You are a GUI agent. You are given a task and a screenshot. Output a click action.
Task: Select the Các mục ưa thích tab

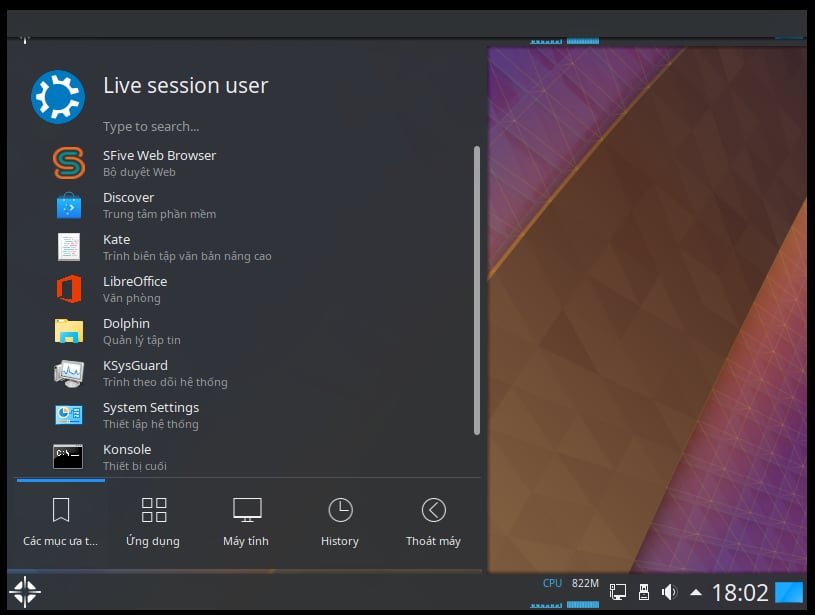[61, 522]
